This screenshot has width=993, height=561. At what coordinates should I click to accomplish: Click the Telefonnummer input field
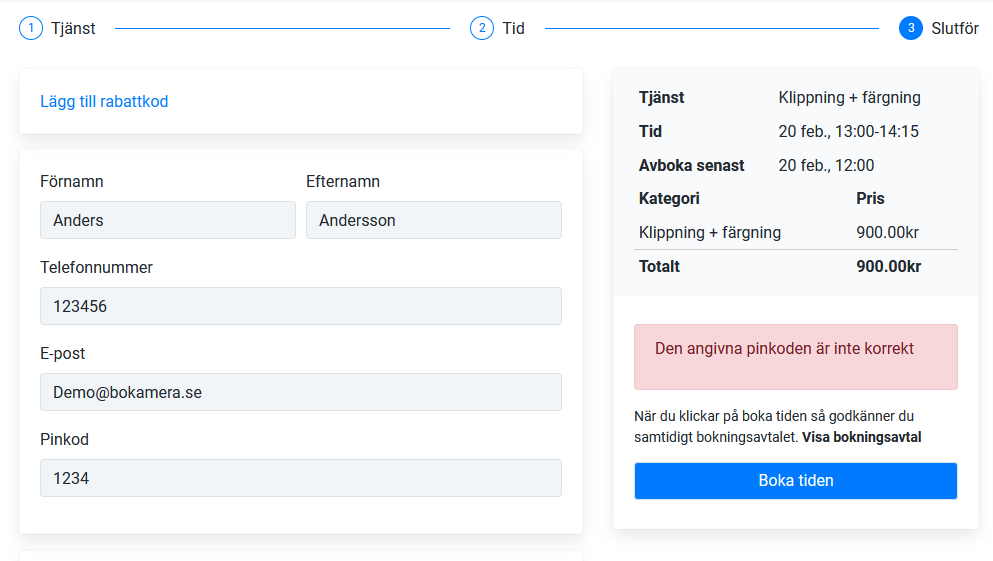[x=301, y=306]
